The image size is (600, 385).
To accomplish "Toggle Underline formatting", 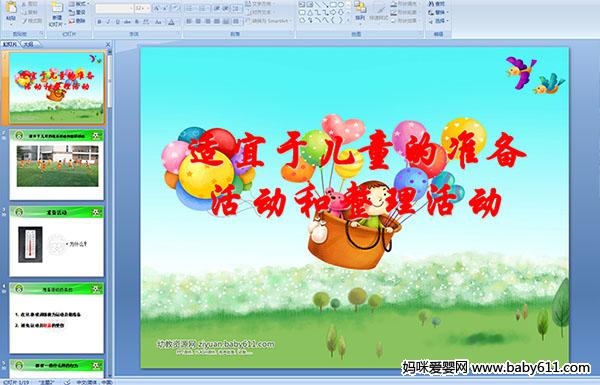I will (x=117, y=22).
